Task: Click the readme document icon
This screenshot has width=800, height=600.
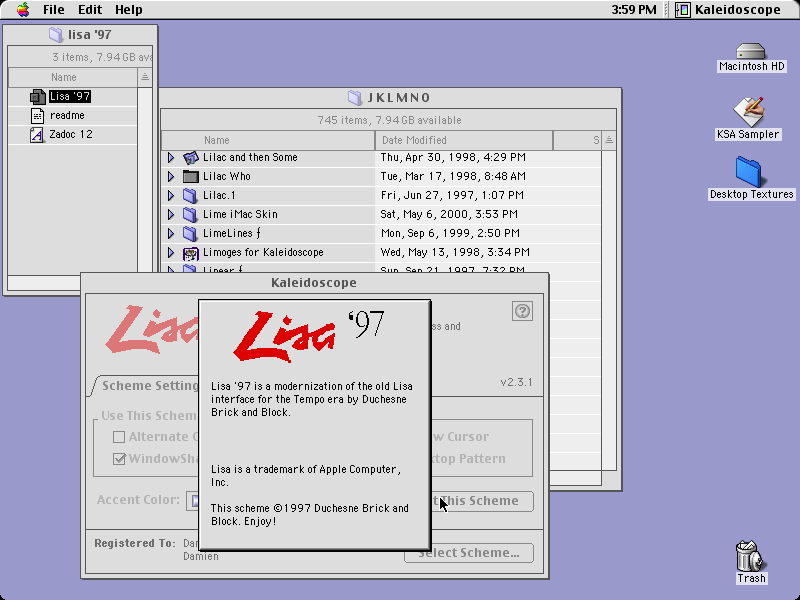Action: pyautogui.click(x=37, y=116)
